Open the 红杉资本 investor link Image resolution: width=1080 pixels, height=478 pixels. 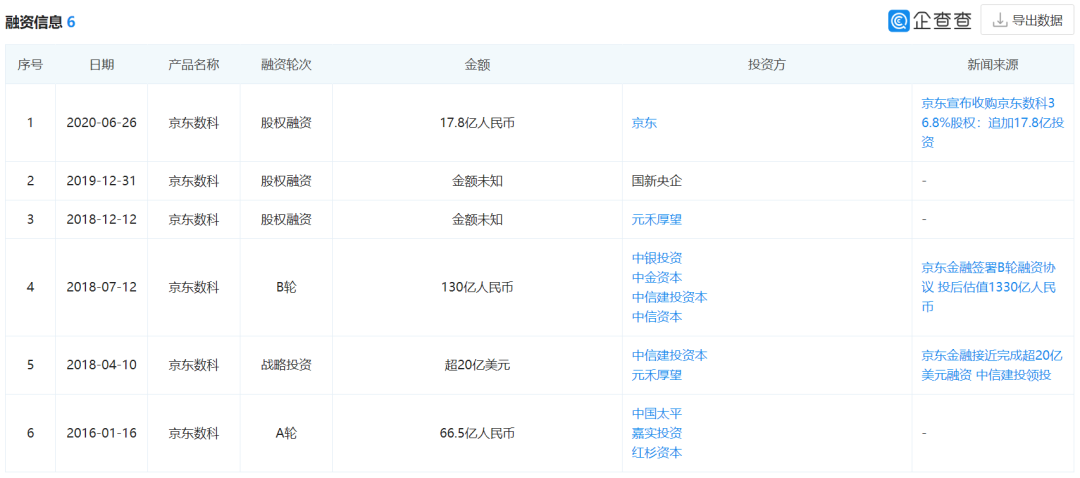[x=657, y=453]
